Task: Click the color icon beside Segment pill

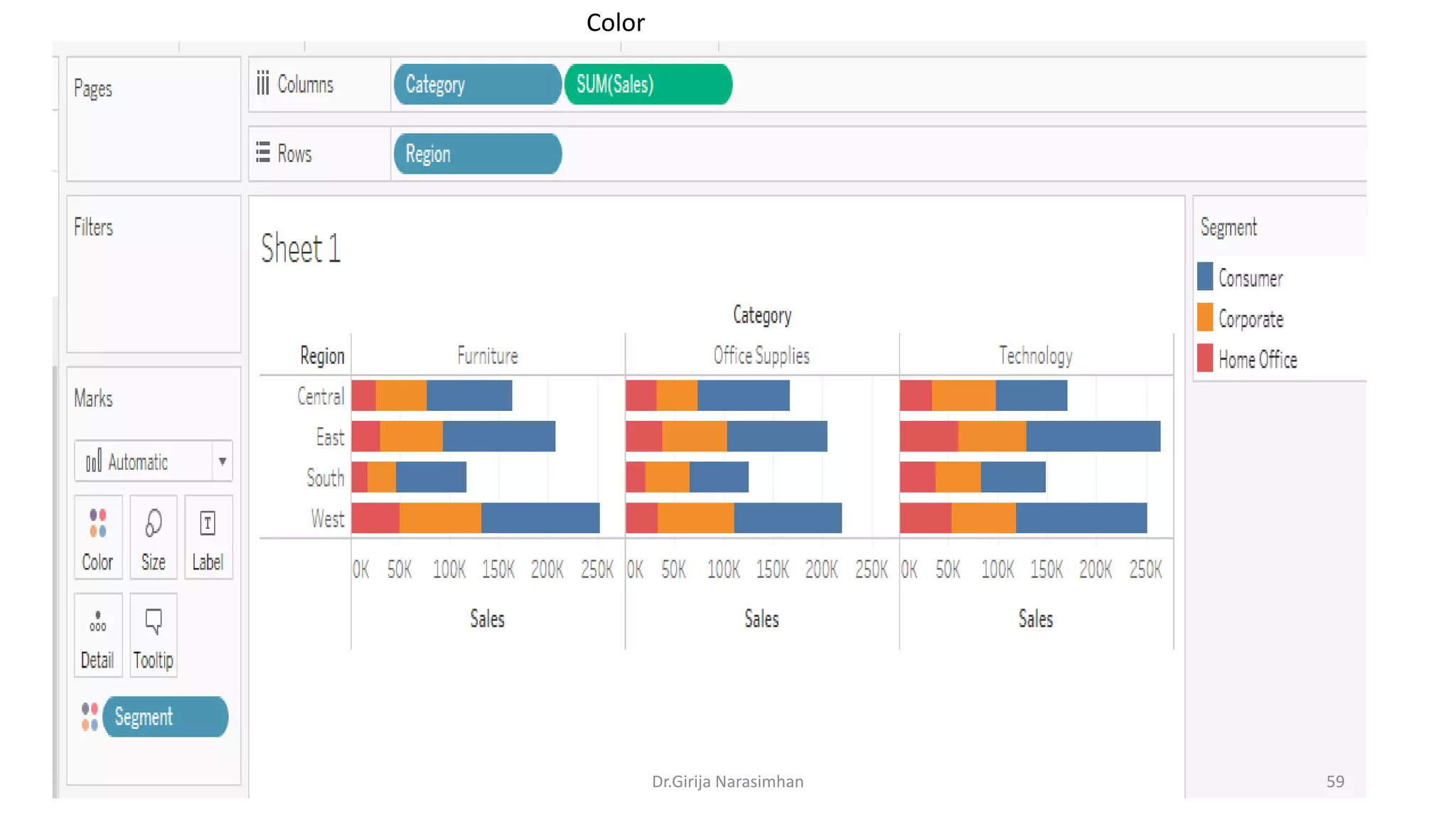Action: (x=90, y=717)
